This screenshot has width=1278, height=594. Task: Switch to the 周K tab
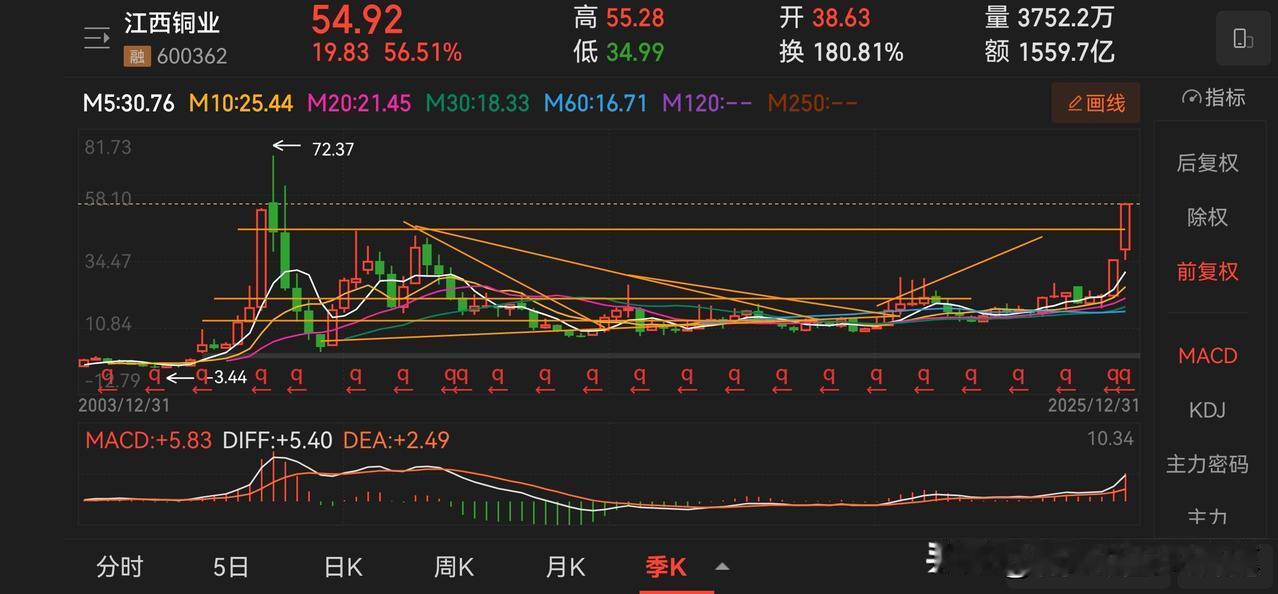454,567
